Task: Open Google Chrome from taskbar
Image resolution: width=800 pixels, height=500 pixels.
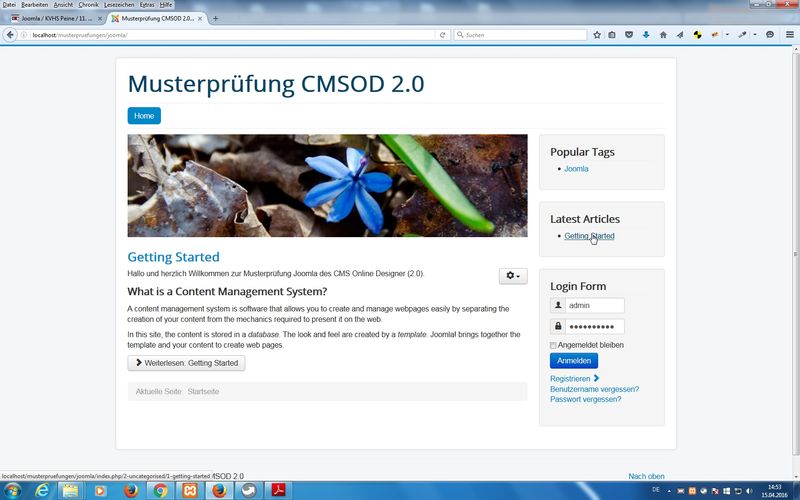Action: point(160,491)
